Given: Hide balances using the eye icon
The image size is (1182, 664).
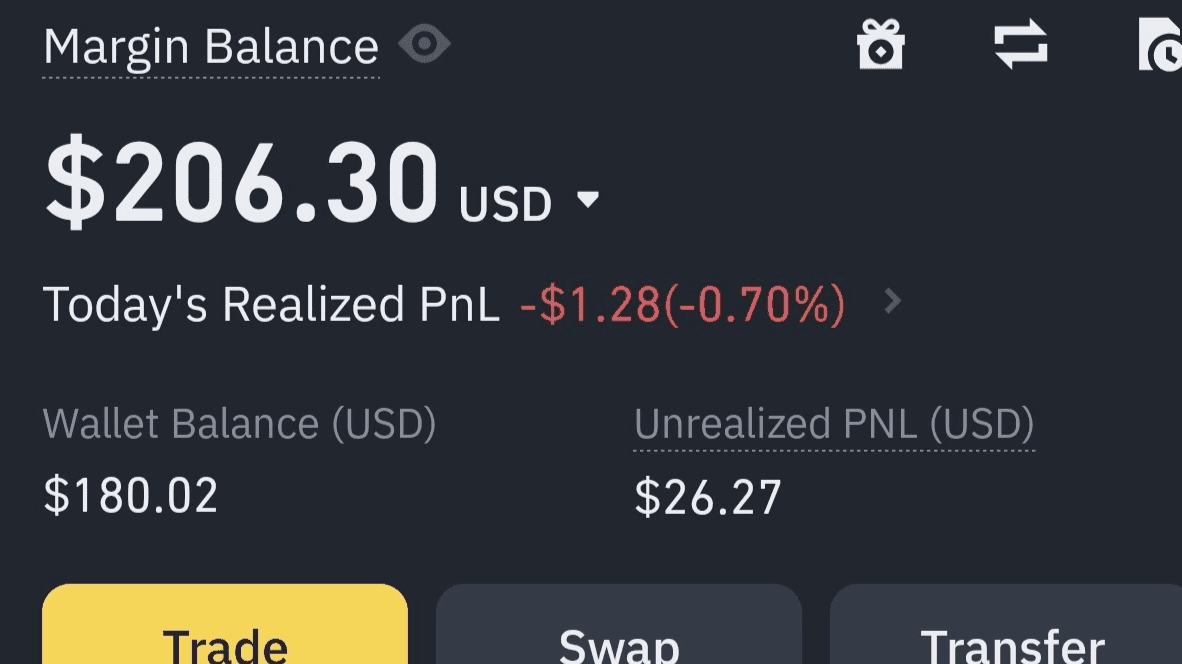Looking at the screenshot, I should tap(424, 44).
